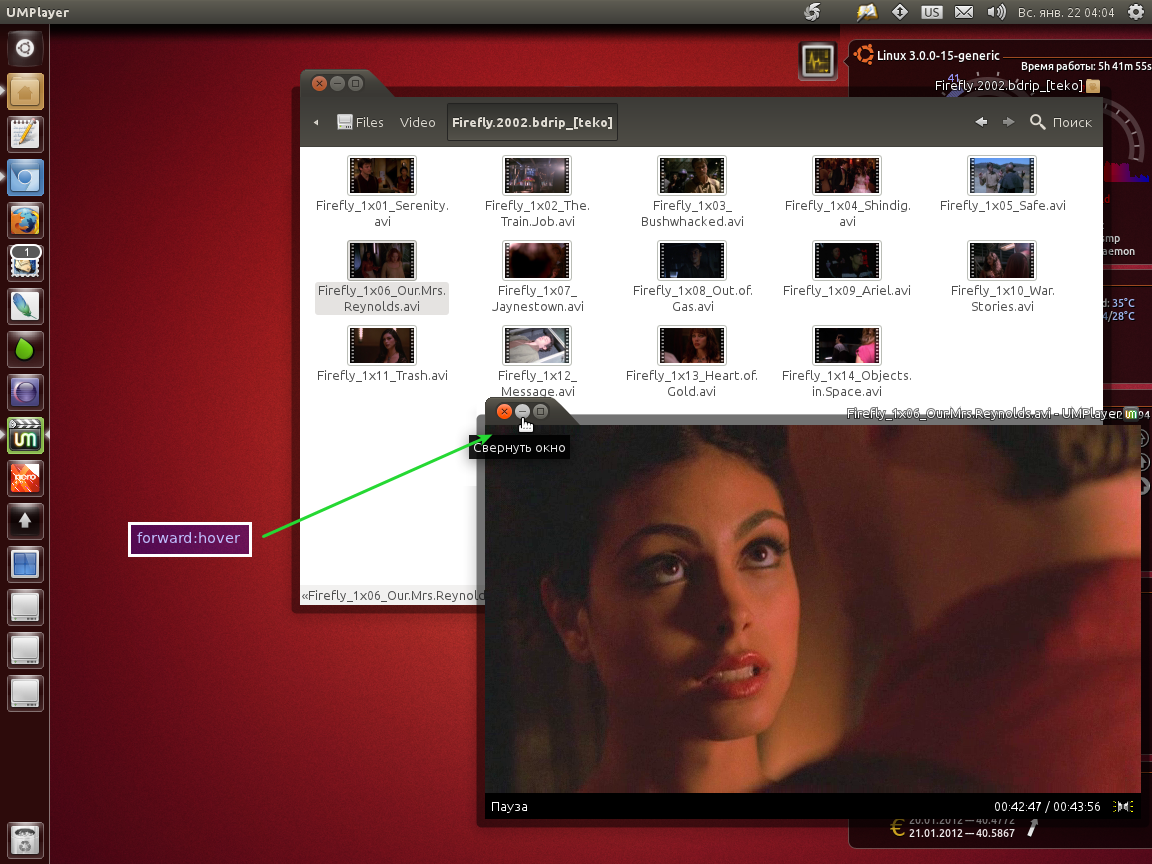Viewport: 1152px width, 864px height.
Task: Select Firefly_1x14_Objects.in.Space.avi file
Action: [847, 363]
